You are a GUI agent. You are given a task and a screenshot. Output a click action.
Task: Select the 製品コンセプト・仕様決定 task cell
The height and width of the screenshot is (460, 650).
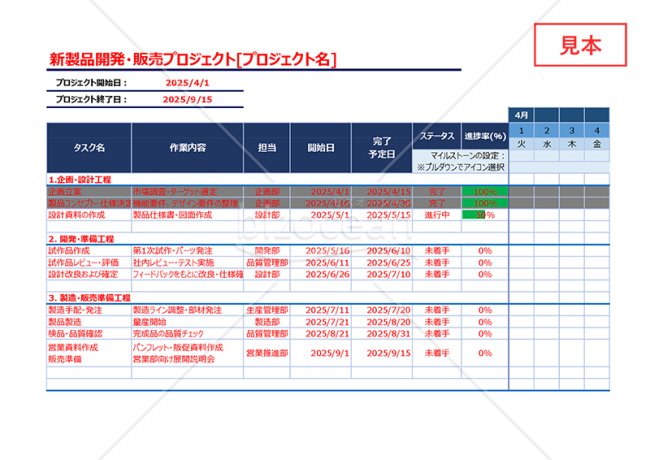89,203
